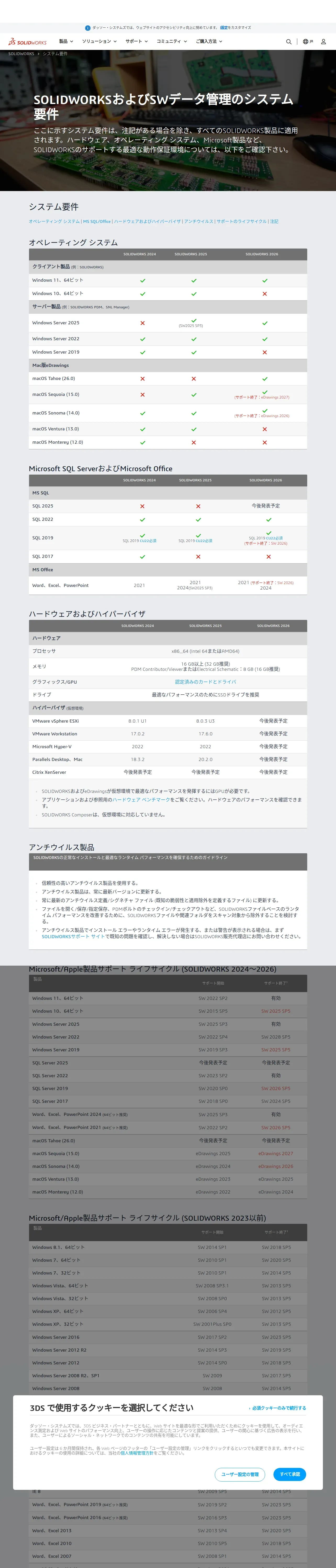
Task: Click the SW 2015 SP5 support start cell
Action: click(x=213, y=1011)
